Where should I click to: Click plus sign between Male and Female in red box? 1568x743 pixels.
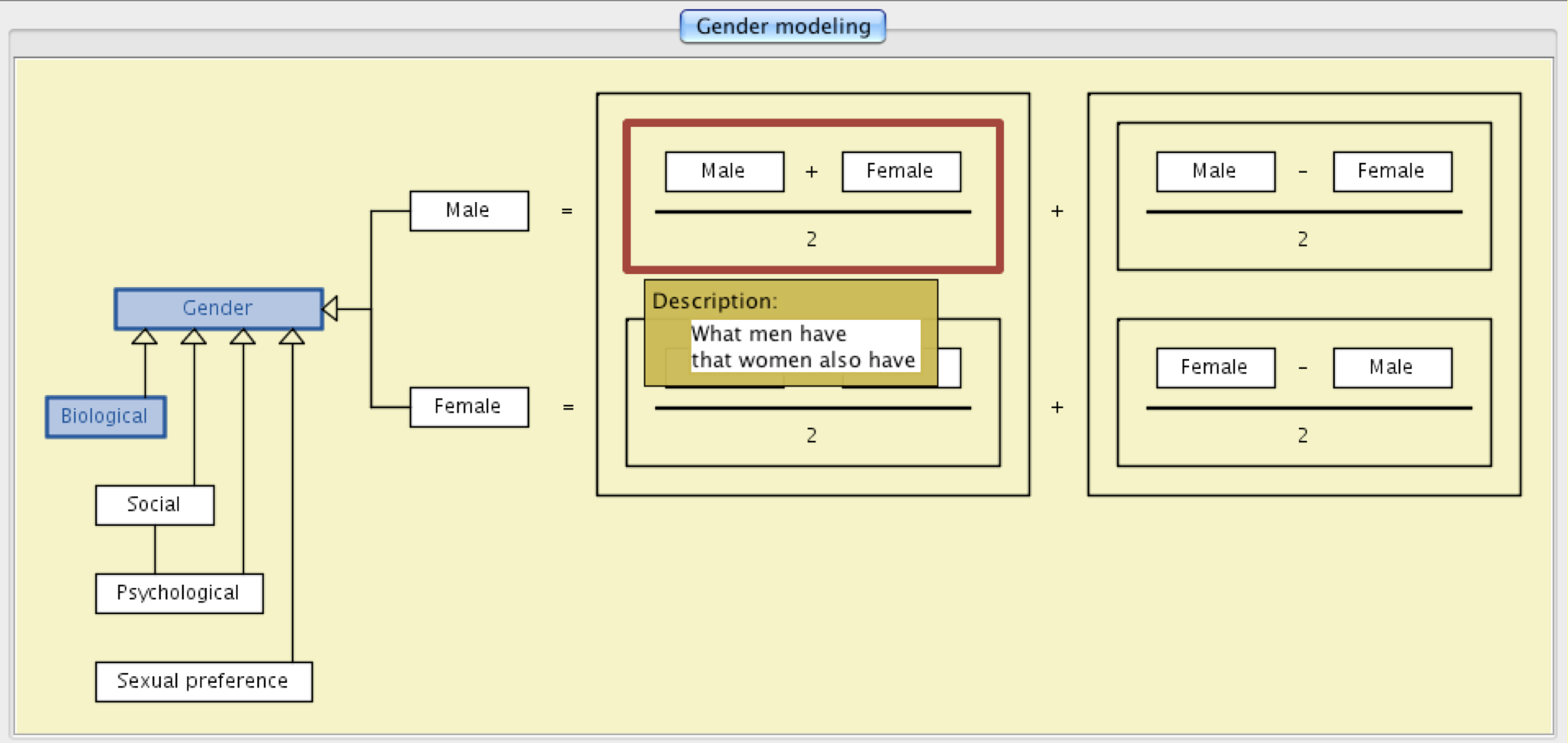coord(811,172)
